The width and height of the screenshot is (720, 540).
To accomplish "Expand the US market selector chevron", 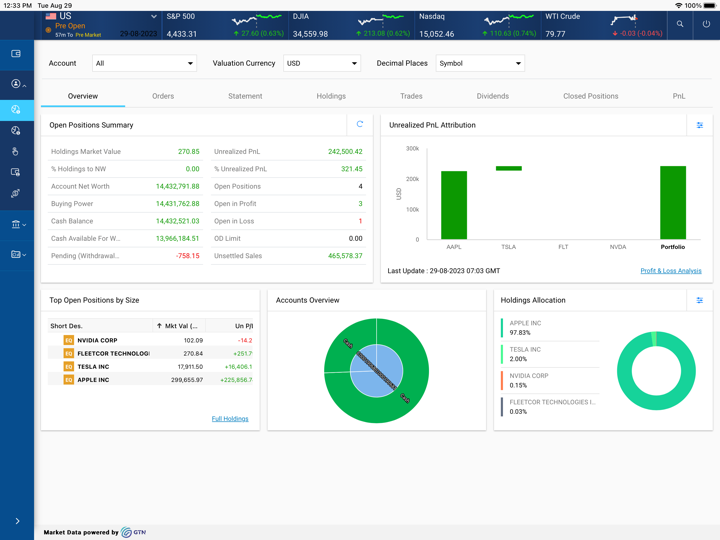I will [154, 17].
